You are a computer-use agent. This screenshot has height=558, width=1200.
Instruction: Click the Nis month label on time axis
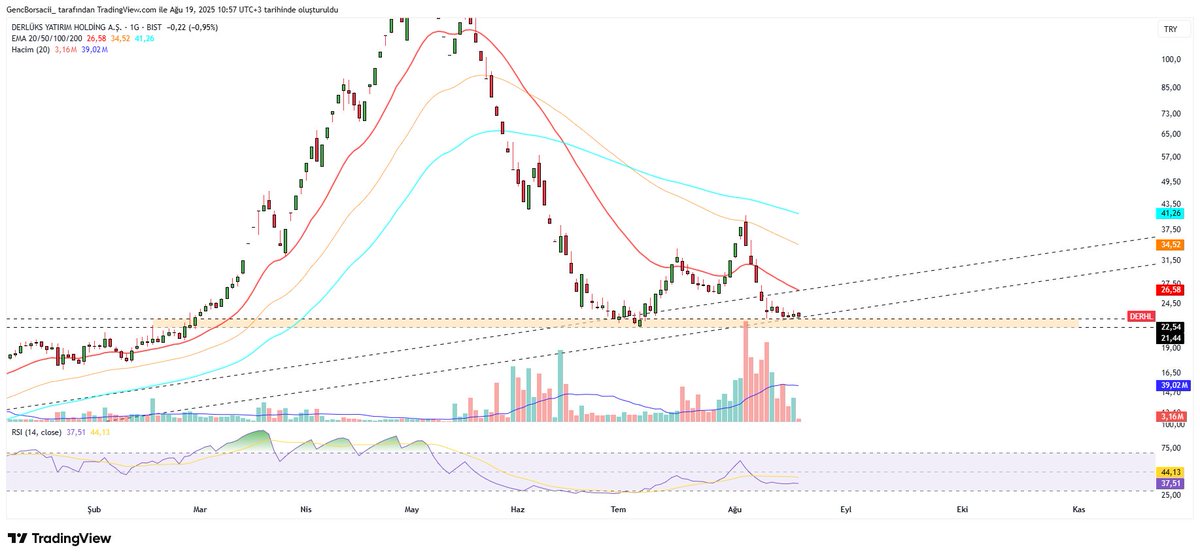tap(306, 510)
